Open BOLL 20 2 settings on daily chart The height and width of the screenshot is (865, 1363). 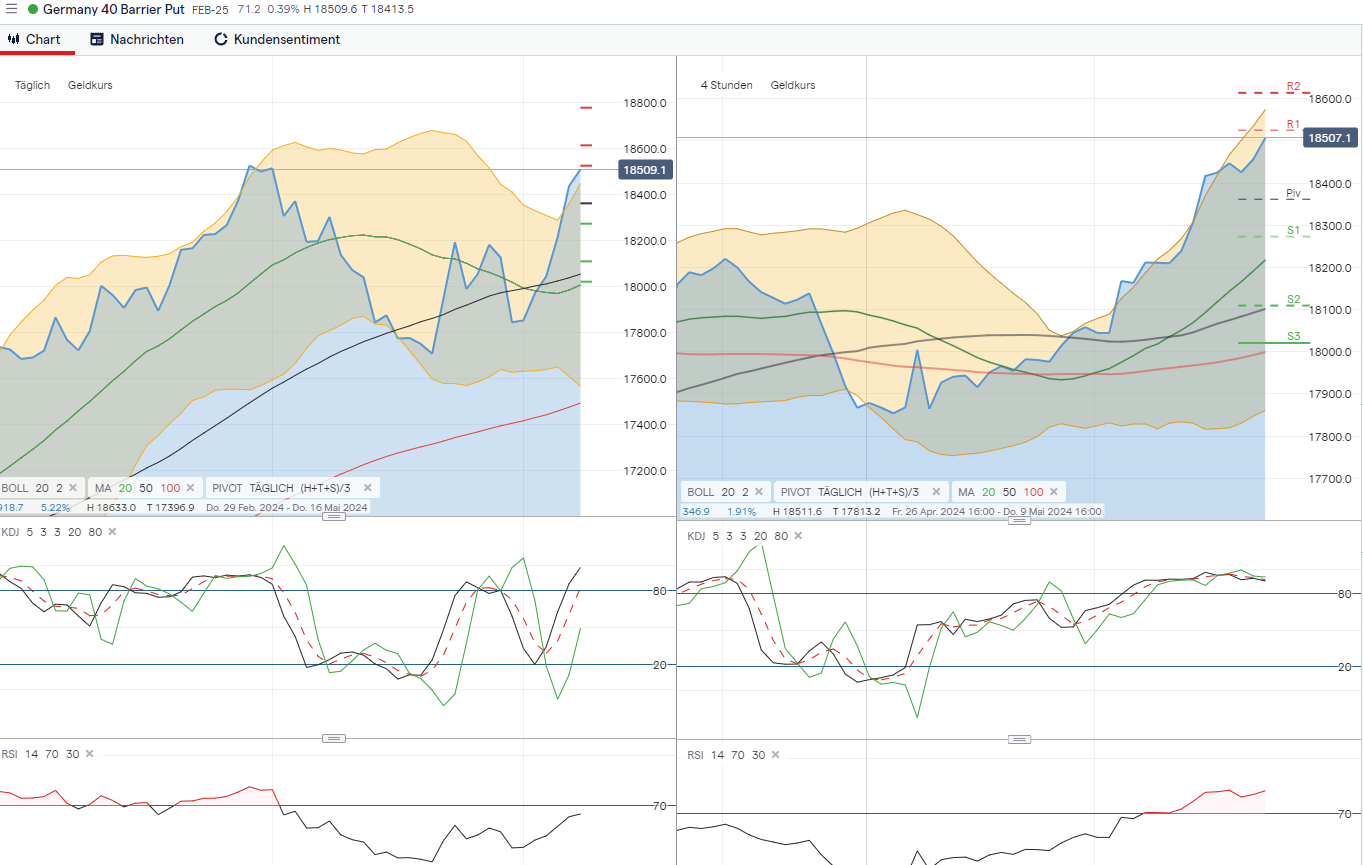(x=32, y=488)
